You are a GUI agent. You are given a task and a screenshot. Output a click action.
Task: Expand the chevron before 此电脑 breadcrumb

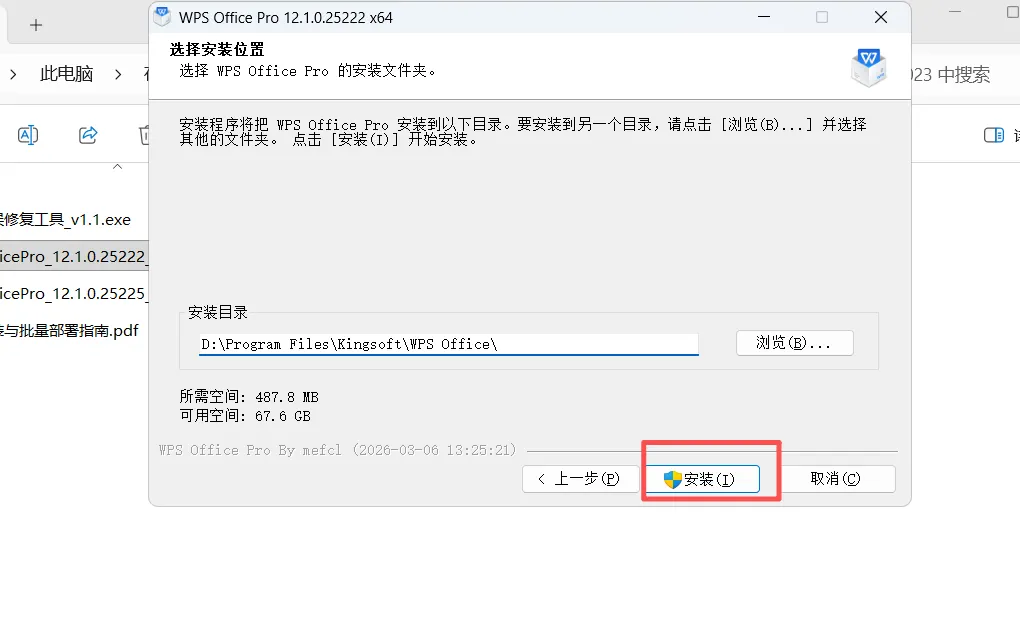point(13,75)
